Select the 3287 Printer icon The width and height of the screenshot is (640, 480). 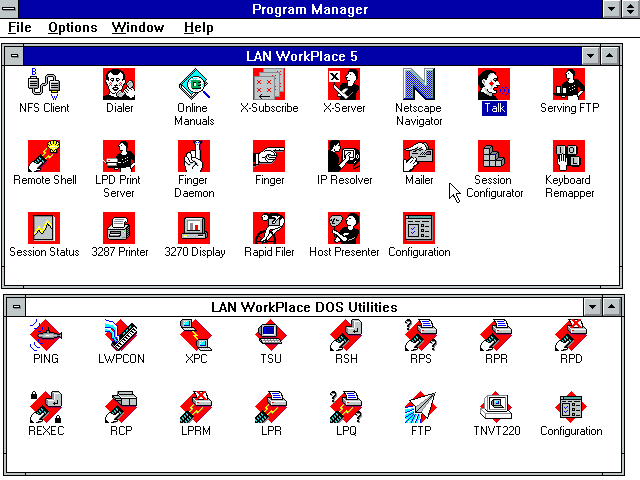[x=119, y=228]
